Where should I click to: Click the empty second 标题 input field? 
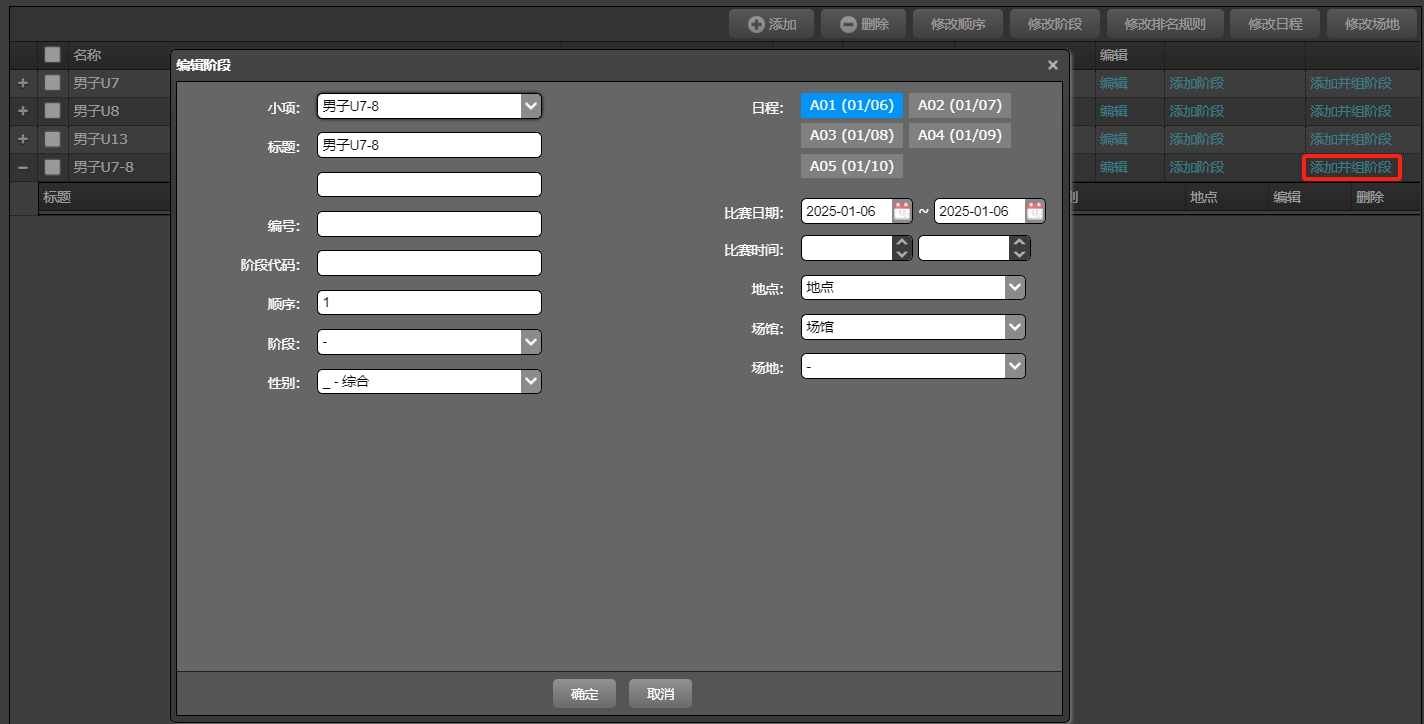click(x=429, y=184)
